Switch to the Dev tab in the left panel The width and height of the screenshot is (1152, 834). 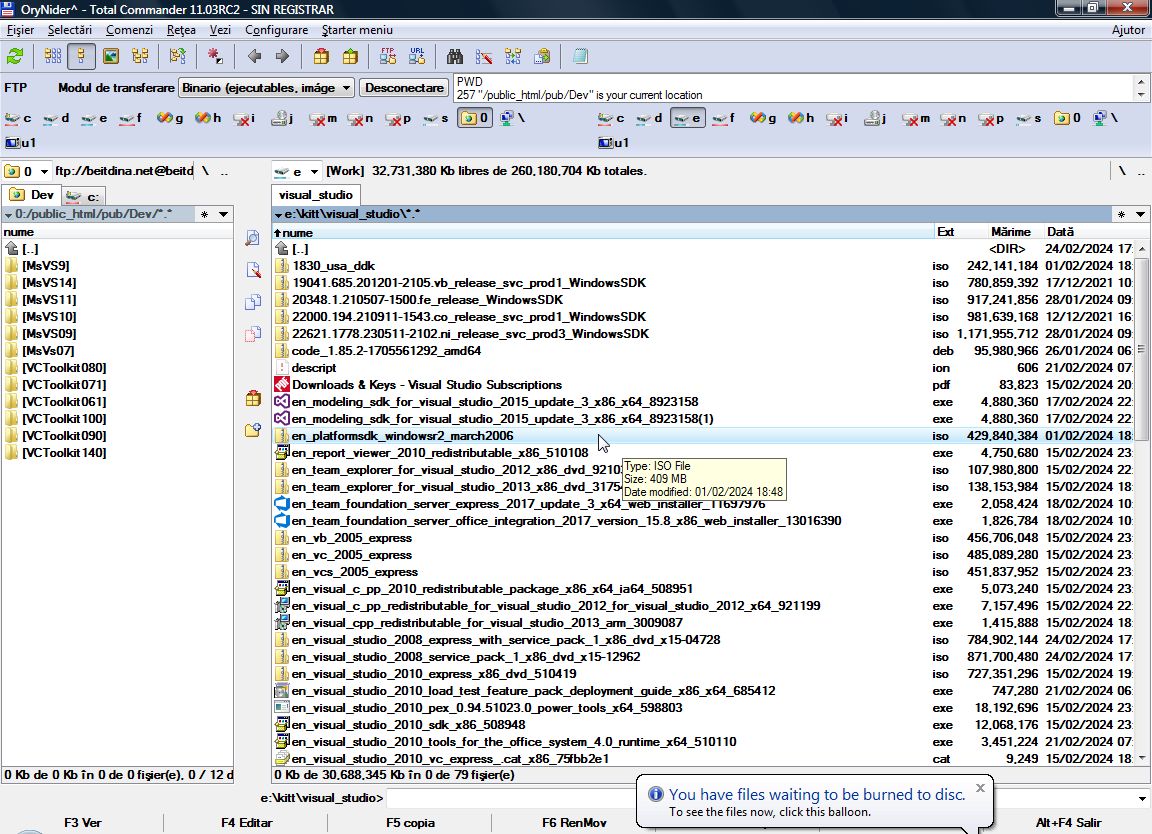(32, 195)
